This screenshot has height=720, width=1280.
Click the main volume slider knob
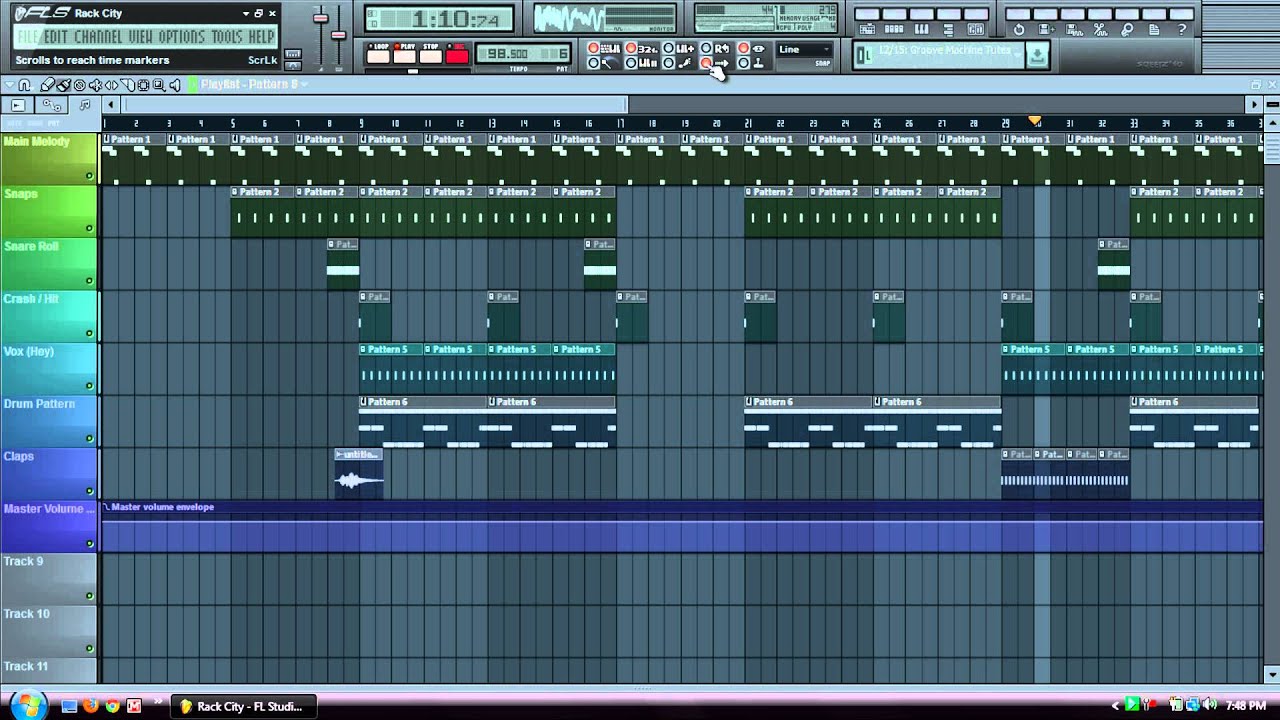321,18
